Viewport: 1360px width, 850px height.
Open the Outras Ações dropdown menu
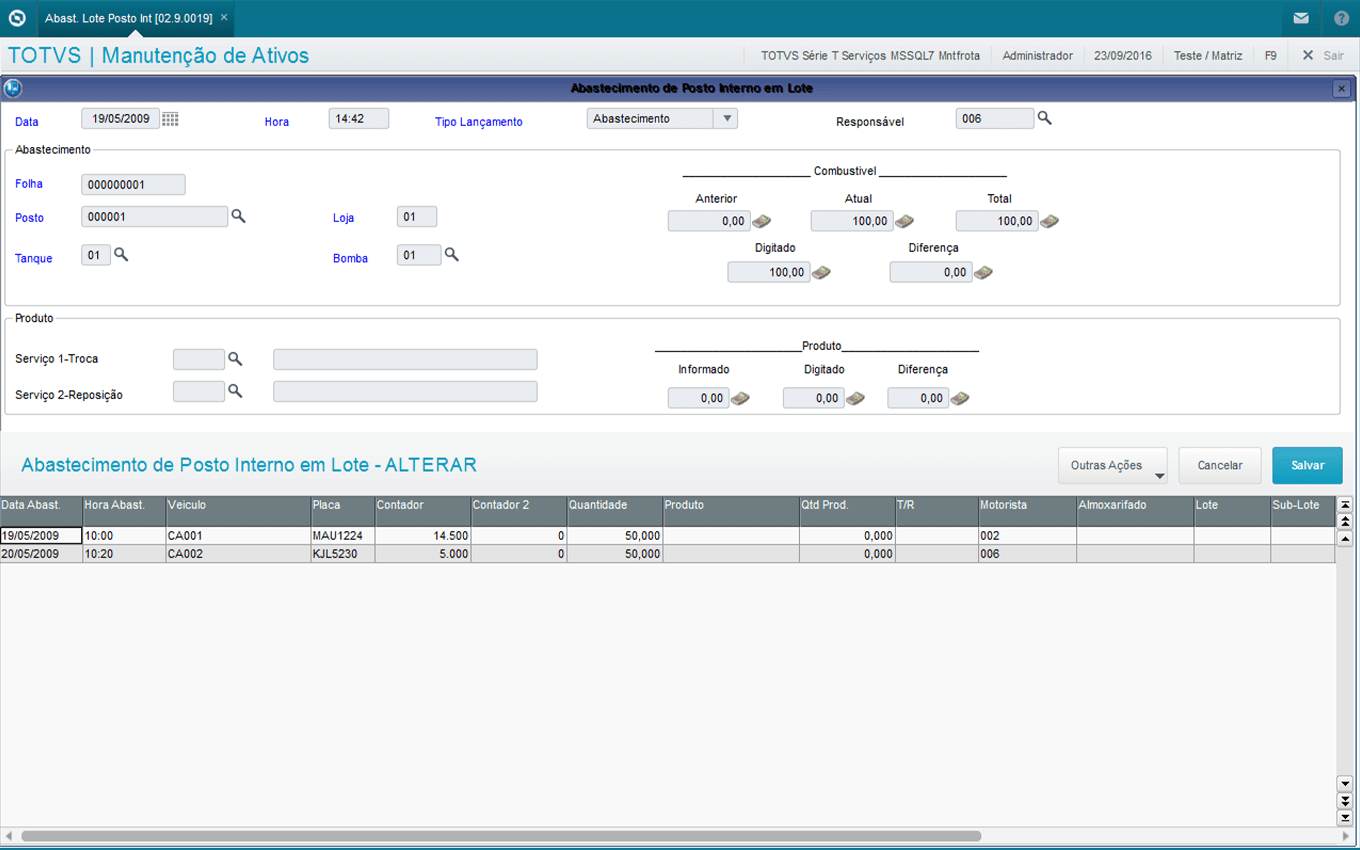point(1112,466)
